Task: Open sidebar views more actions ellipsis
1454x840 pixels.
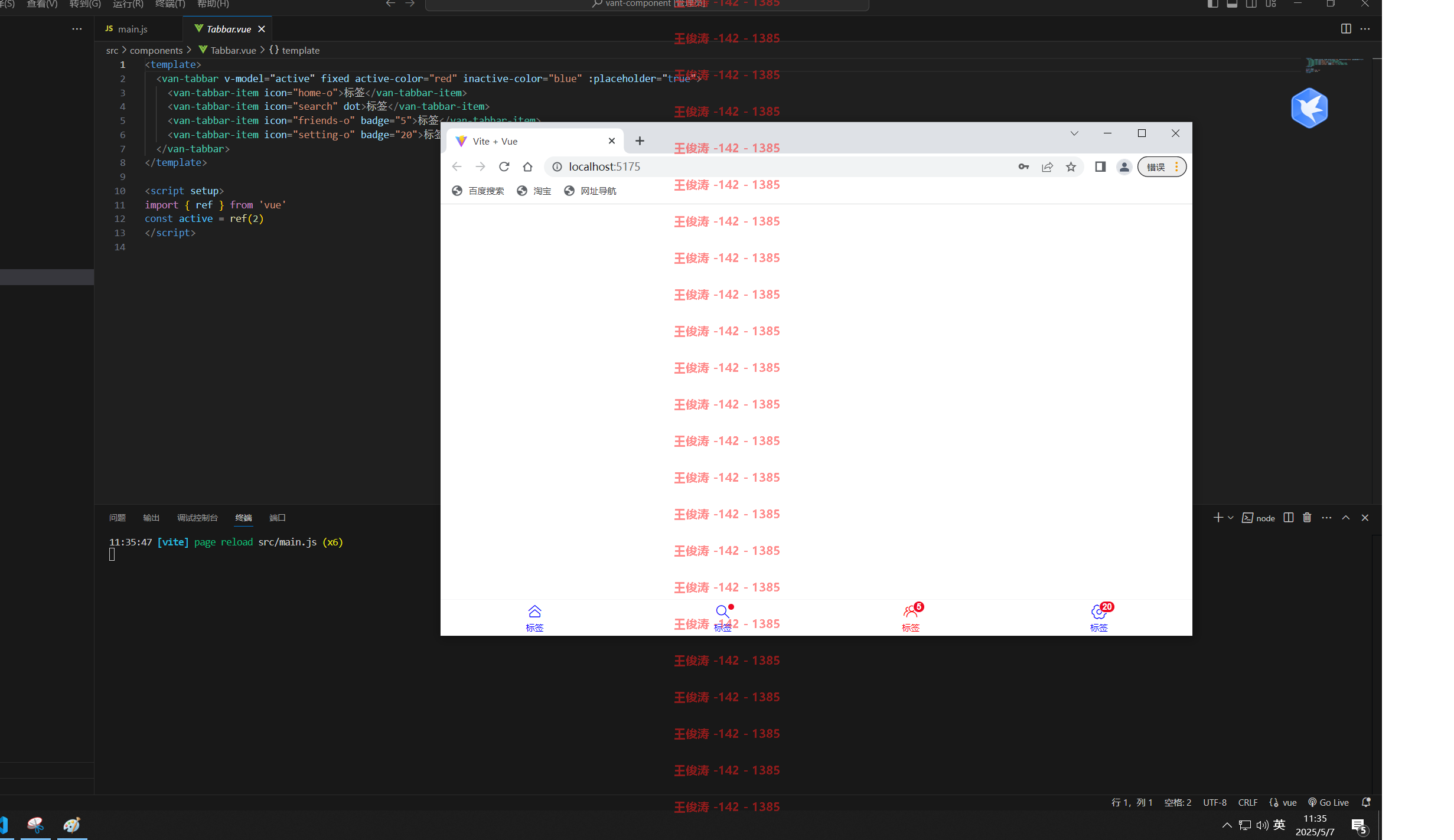Action: [77, 28]
